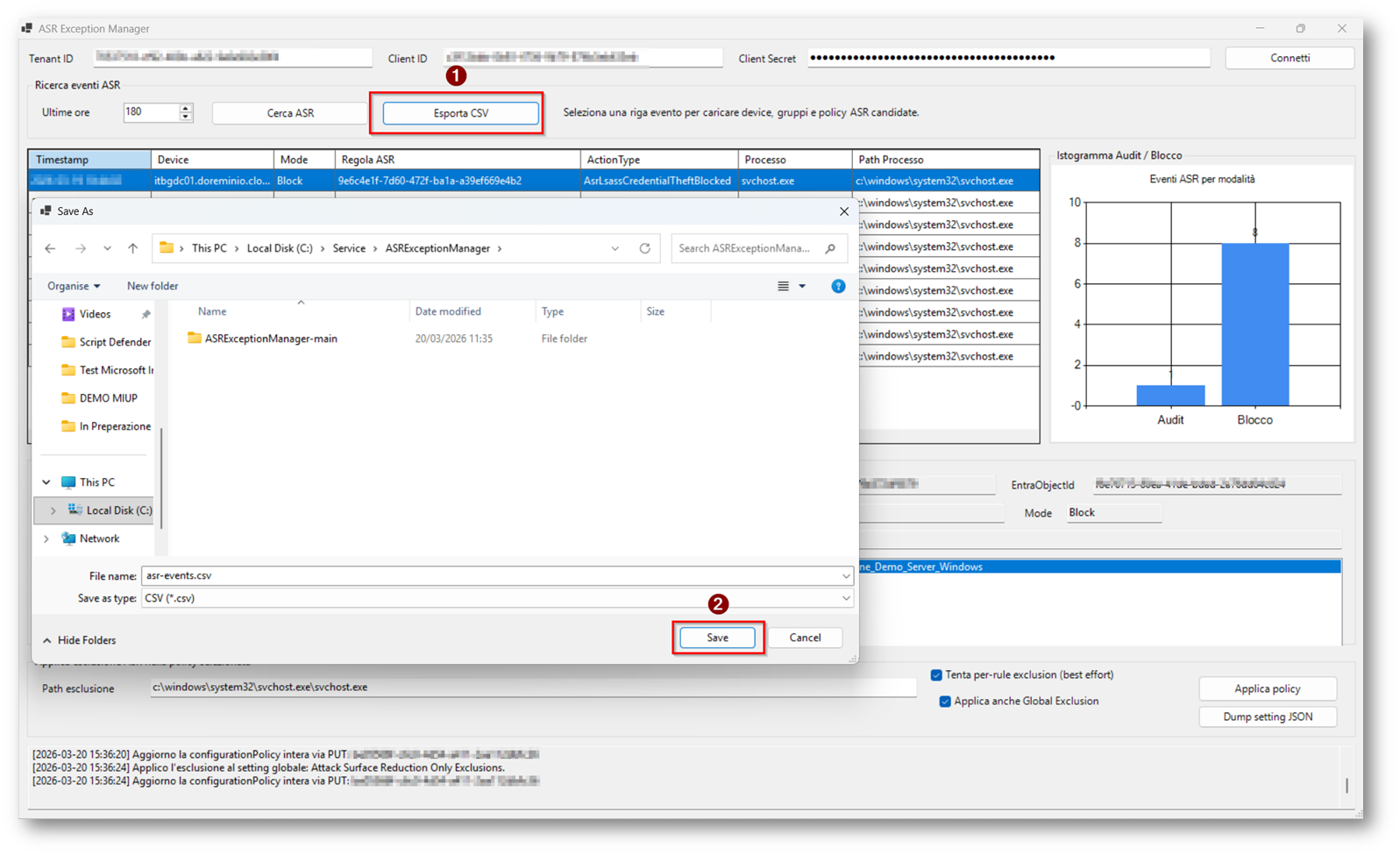Viewport: 1400px width, 856px height.
Task: Open the Organise menu
Action: [x=74, y=286]
